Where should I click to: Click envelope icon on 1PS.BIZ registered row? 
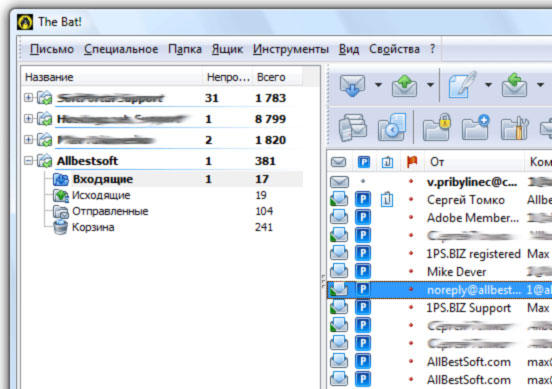339,253
